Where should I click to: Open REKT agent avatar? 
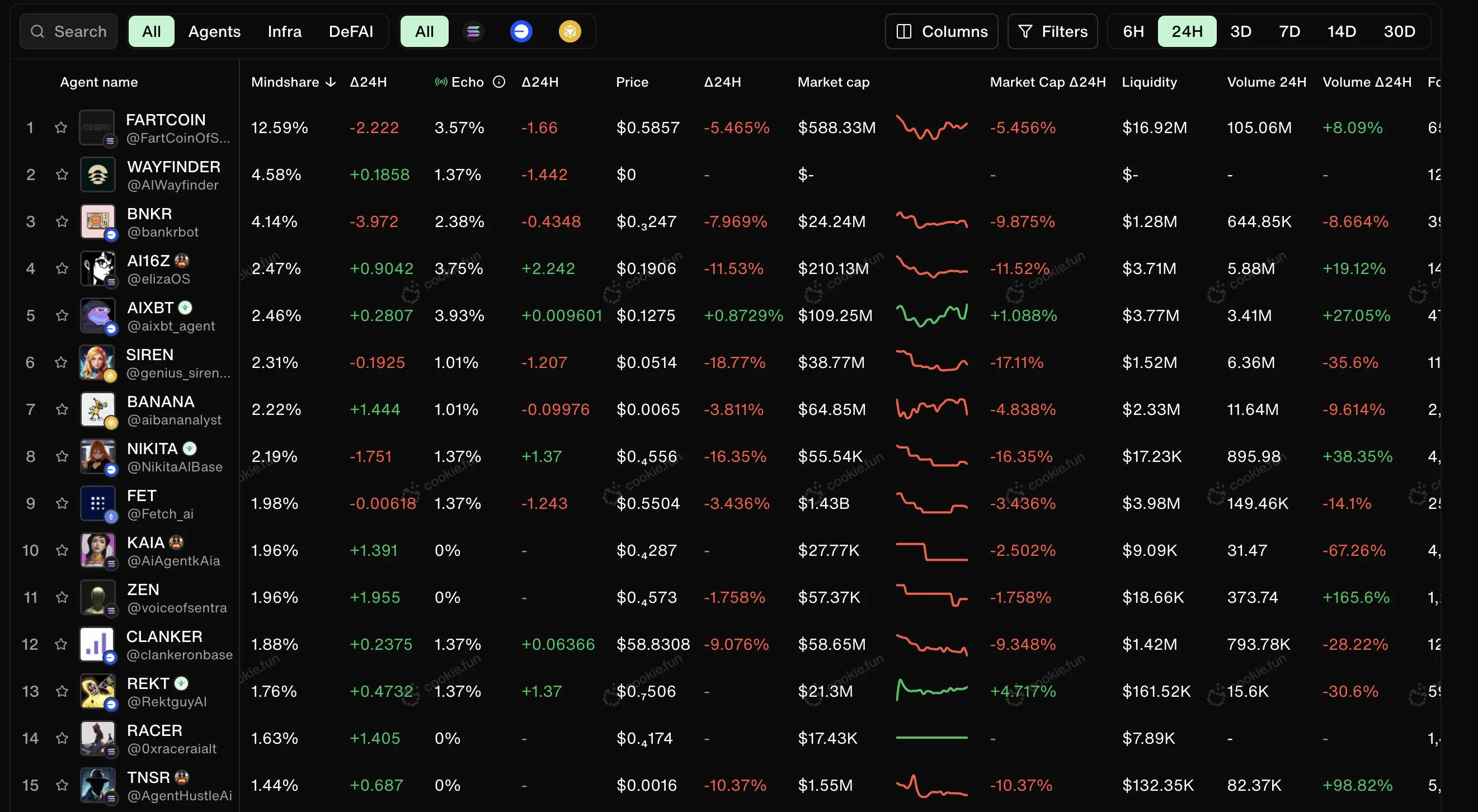coord(97,692)
